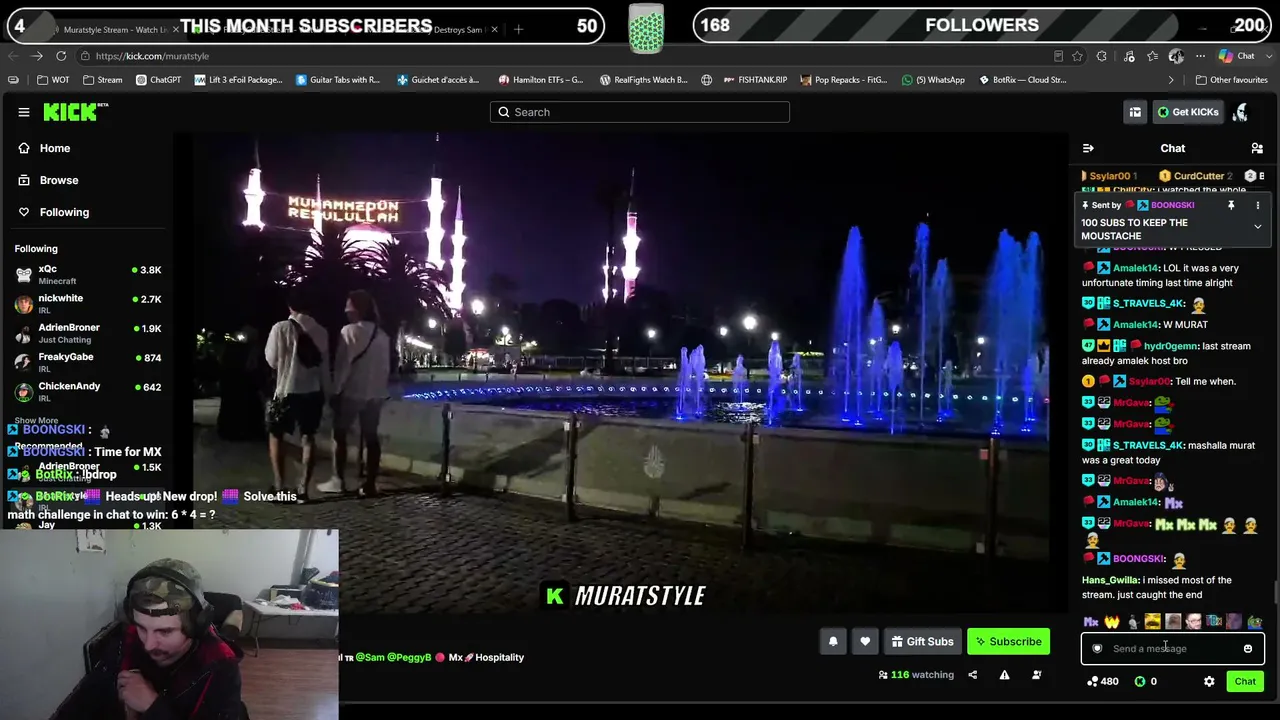This screenshot has height=720, width=1280.
Task: Open Hans_Gwilla username in chat
Action: (x=1110, y=580)
